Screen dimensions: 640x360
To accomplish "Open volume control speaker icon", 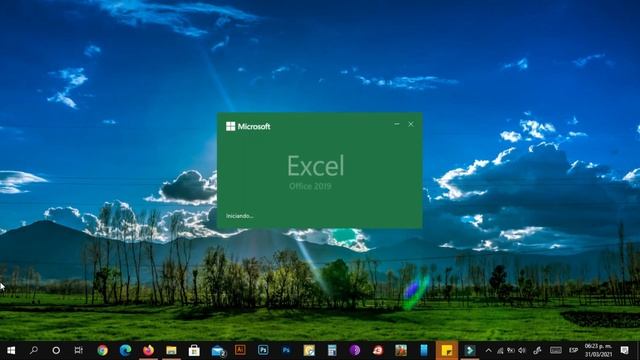I will (522, 350).
